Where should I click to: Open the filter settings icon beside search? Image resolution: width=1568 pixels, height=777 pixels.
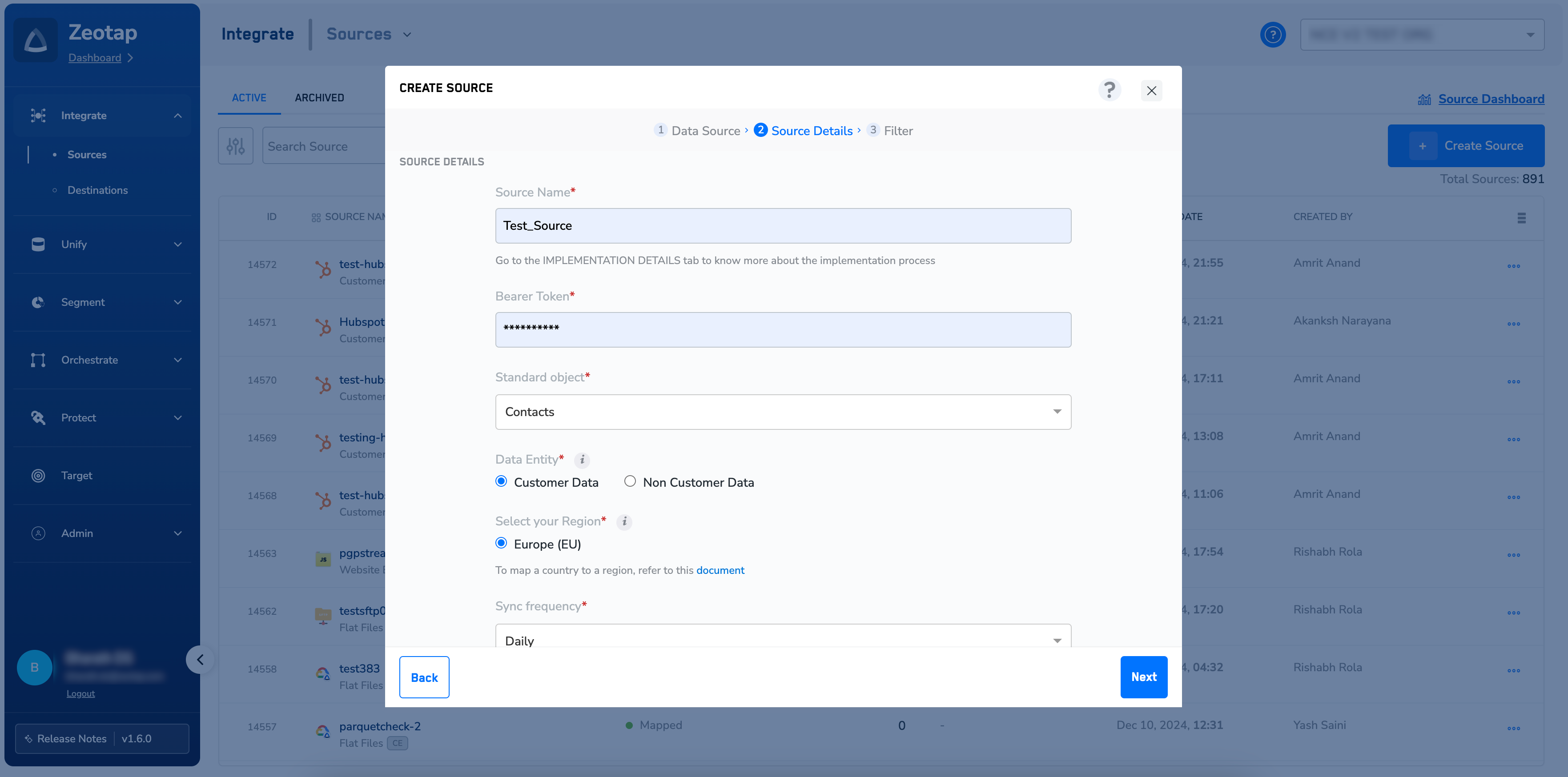tap(236, 146)
